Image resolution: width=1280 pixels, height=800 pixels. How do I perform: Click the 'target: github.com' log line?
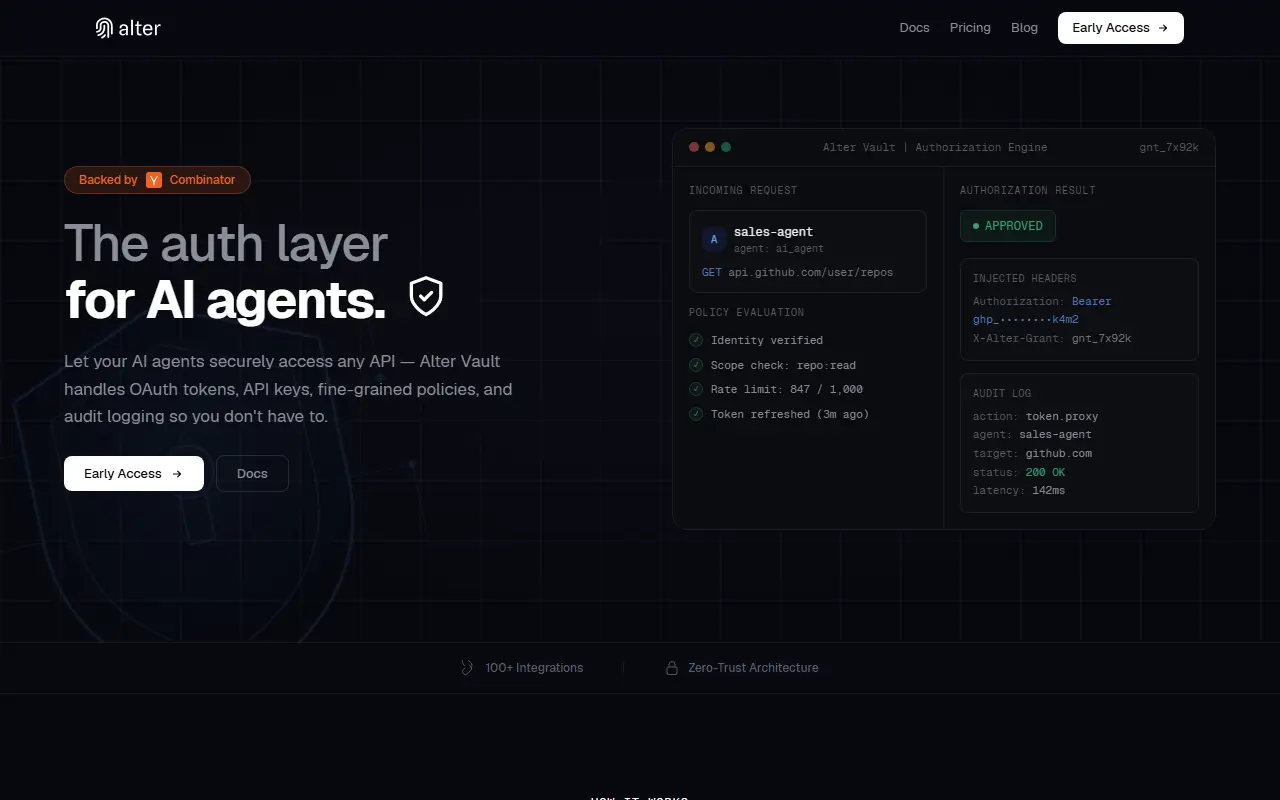tap(1032, 453)
